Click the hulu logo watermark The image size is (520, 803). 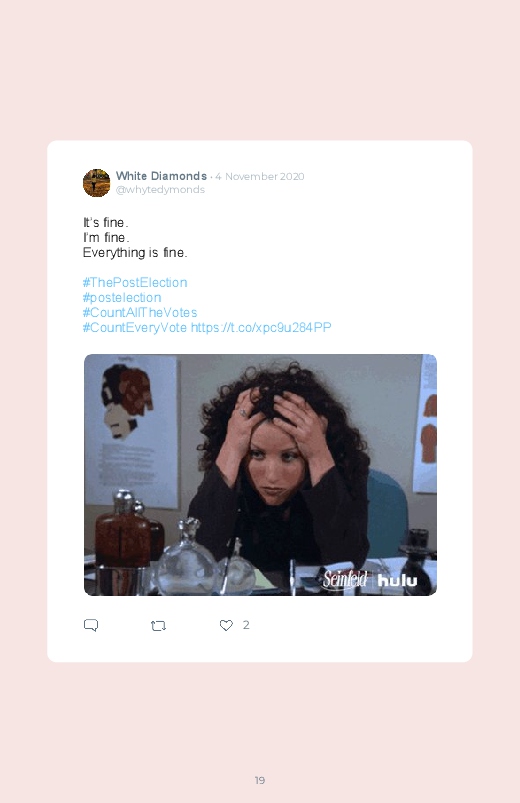[x=398, y=580]
